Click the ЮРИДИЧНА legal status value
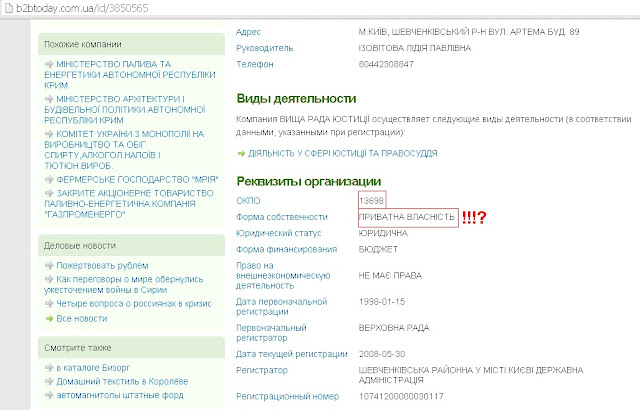Viewport: 640px width, 410px height. coord(383,233)
